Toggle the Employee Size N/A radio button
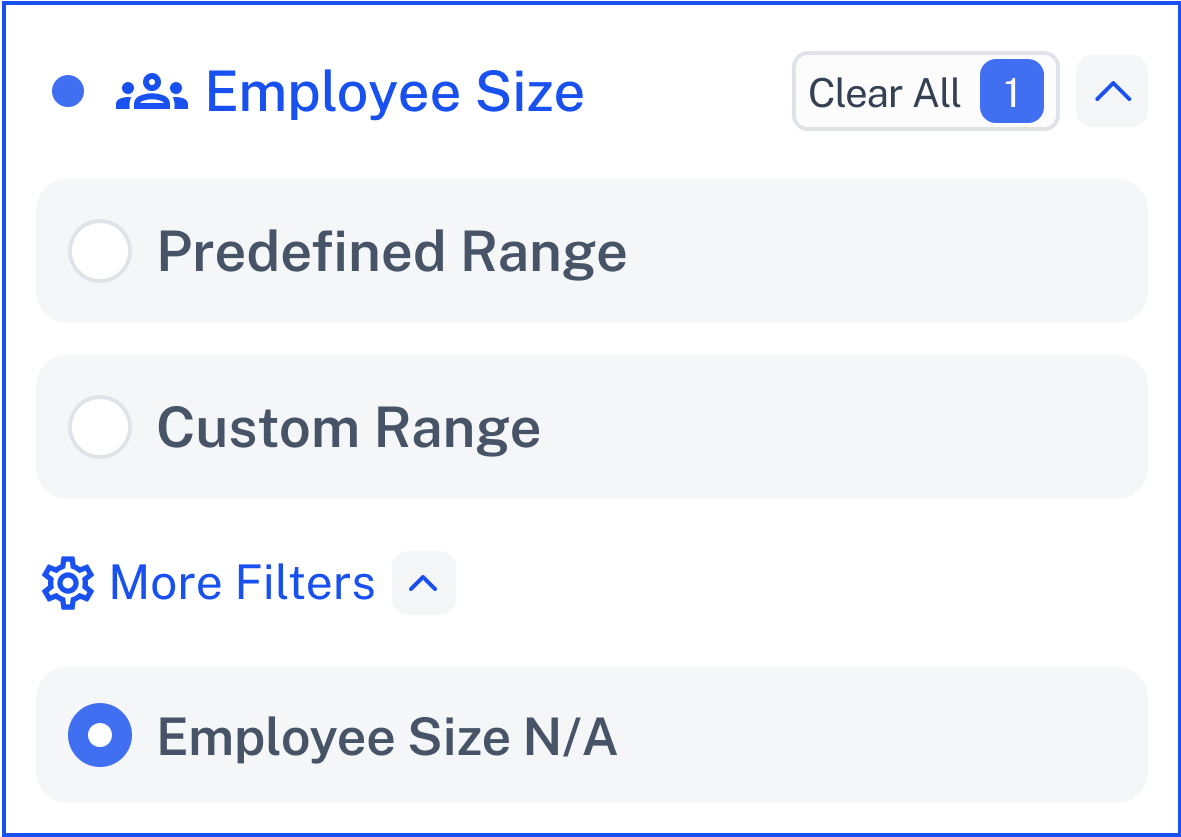 100,735
